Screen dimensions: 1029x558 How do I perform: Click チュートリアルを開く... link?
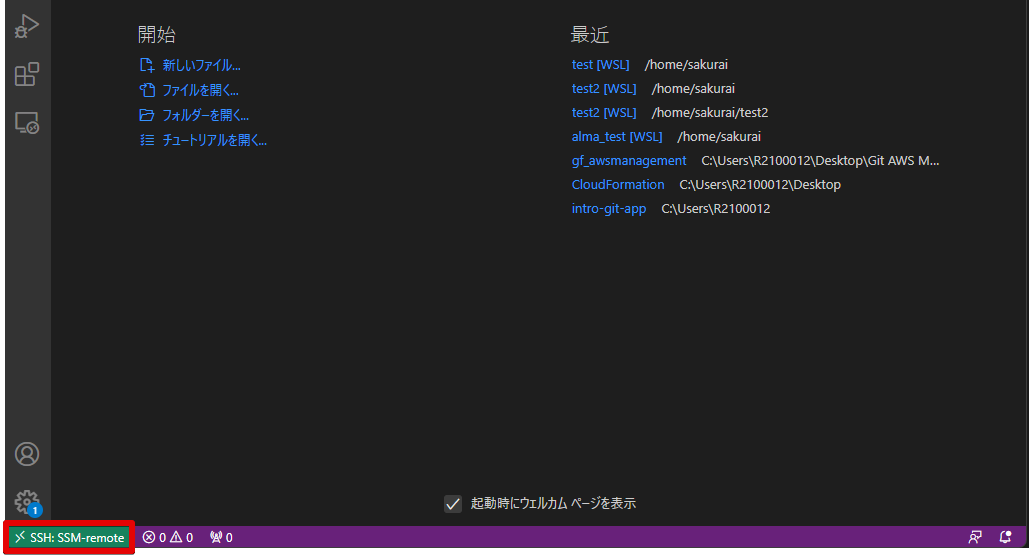click(215, 140)
